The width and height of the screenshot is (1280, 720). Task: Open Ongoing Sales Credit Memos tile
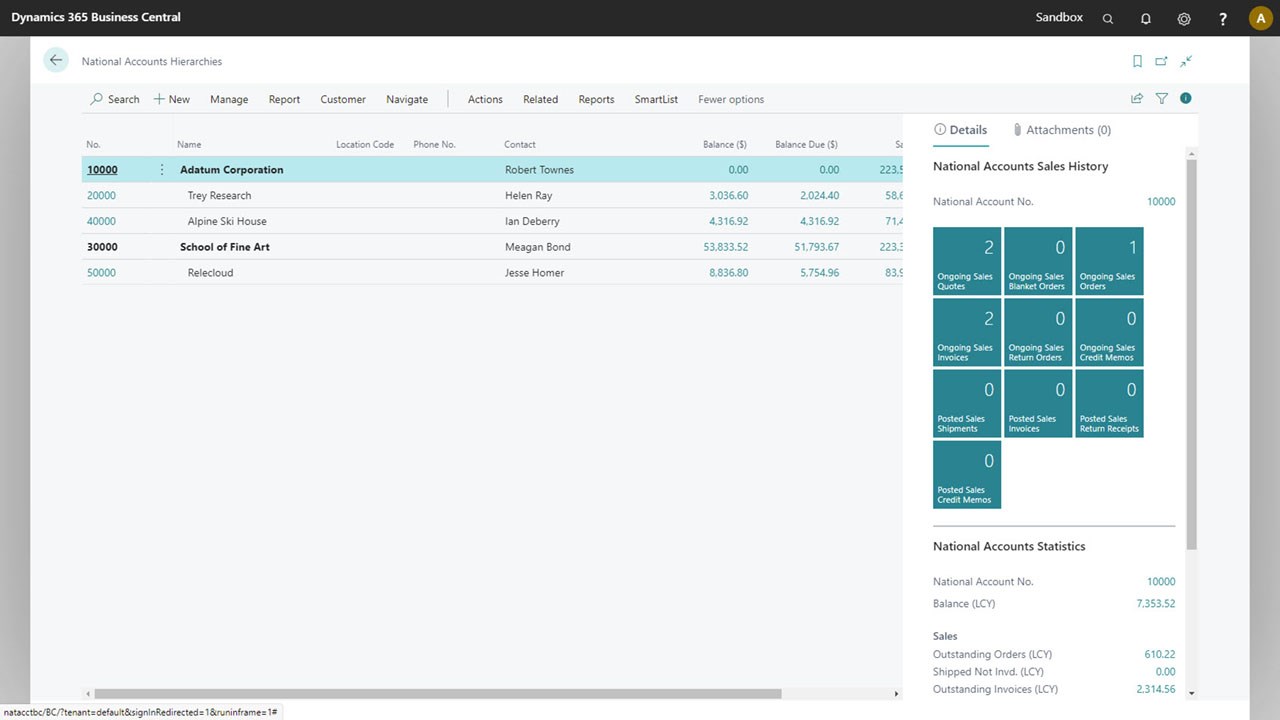[x=1109, y=332]
